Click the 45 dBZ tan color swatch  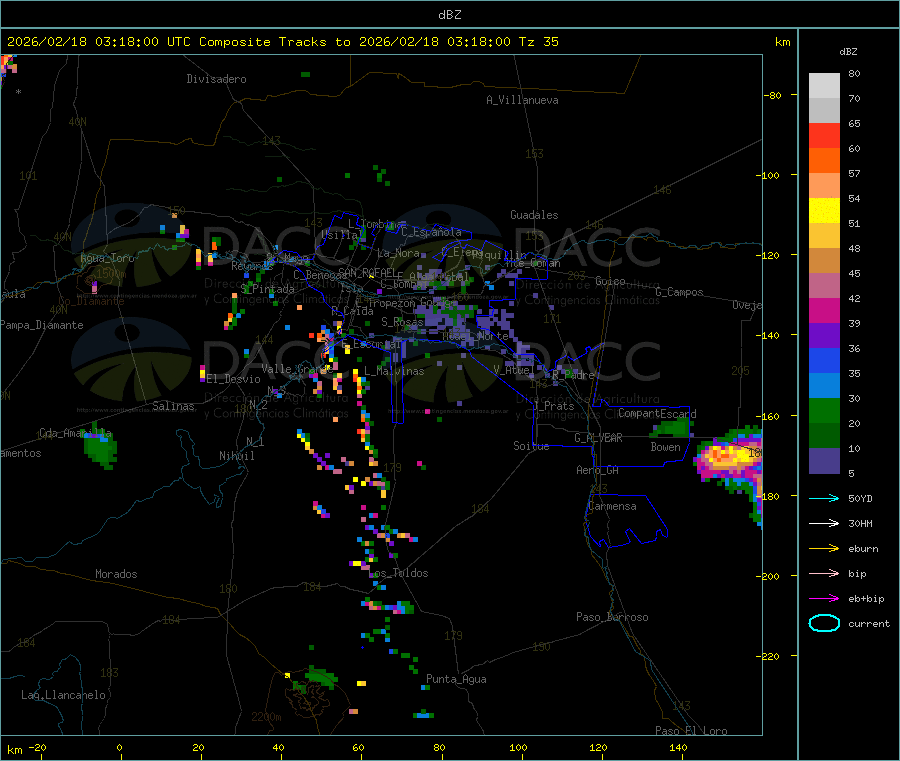tap(824, 261)
